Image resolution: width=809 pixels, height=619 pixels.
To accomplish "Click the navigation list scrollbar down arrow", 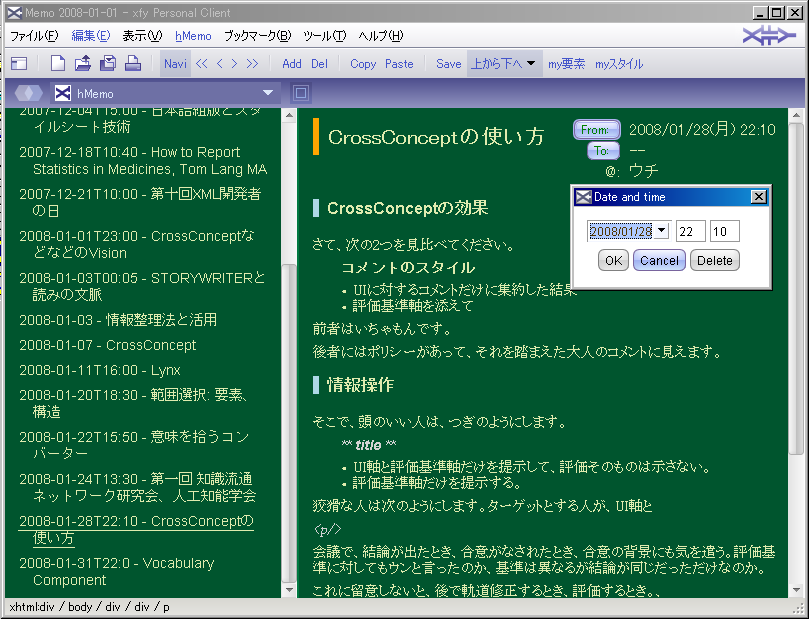I will click(289, 590).
